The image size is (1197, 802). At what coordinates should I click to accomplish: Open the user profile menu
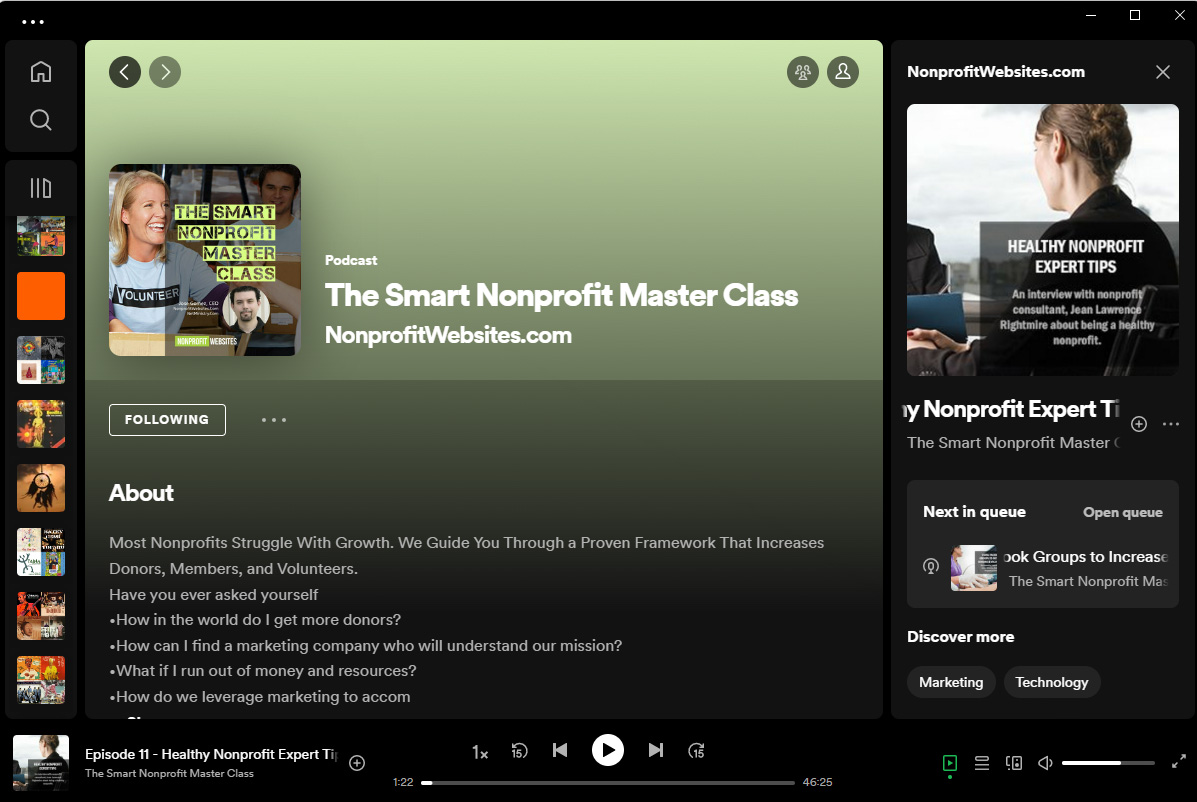[843, 72]
